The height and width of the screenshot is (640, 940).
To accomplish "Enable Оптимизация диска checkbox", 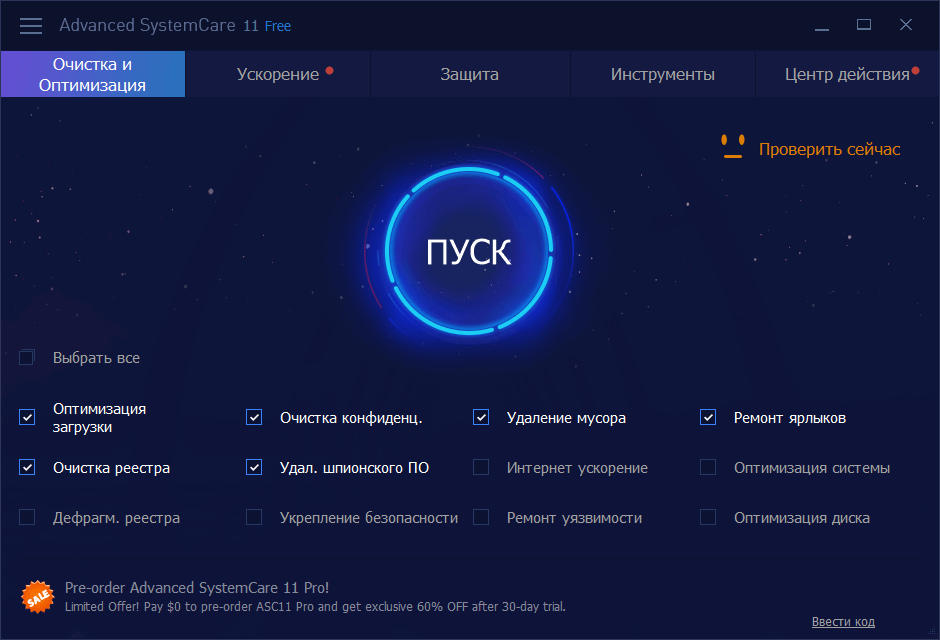I will tap(708, 517).
